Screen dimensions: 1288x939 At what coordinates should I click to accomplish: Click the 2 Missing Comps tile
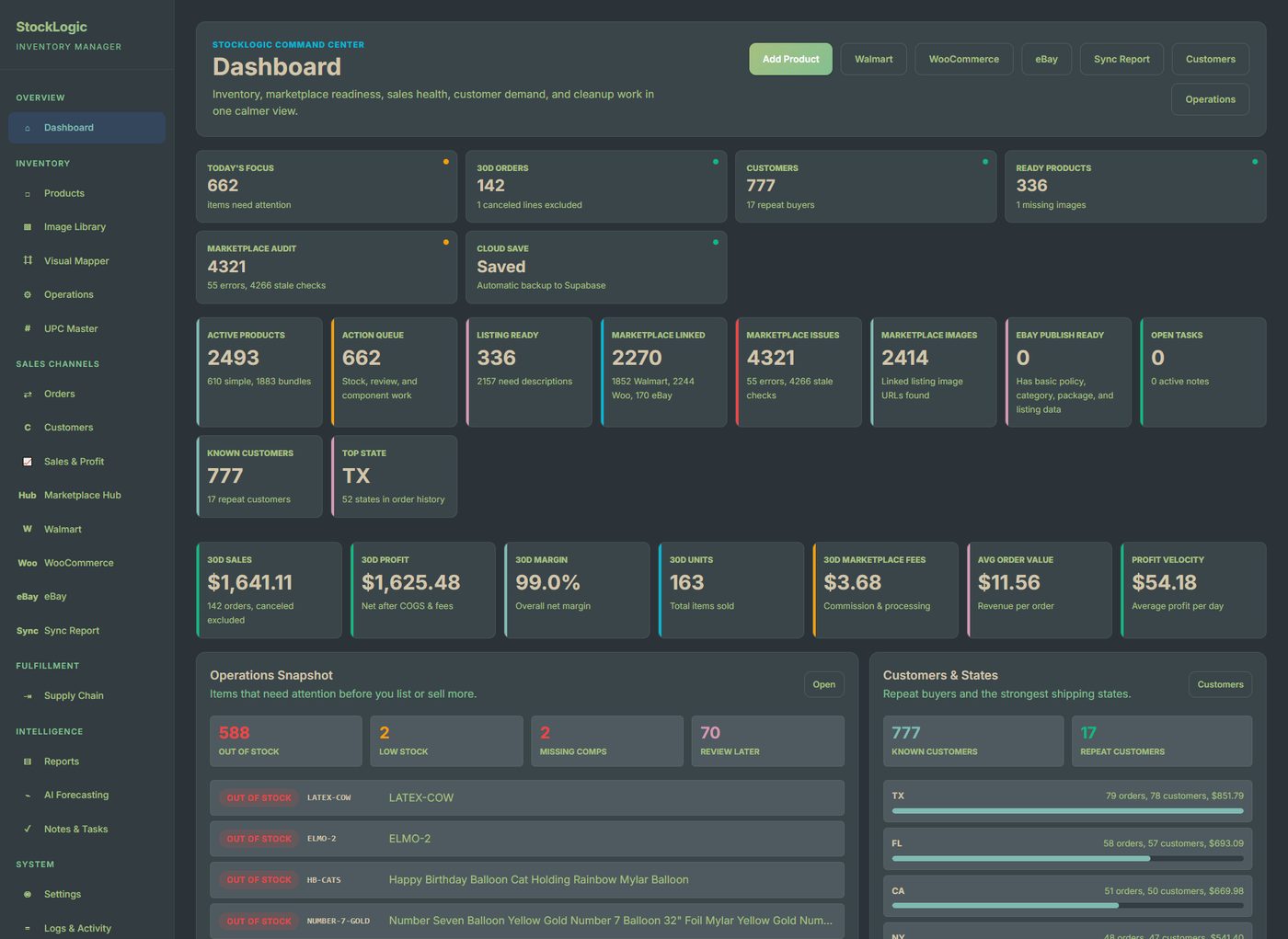pos(607,741)
